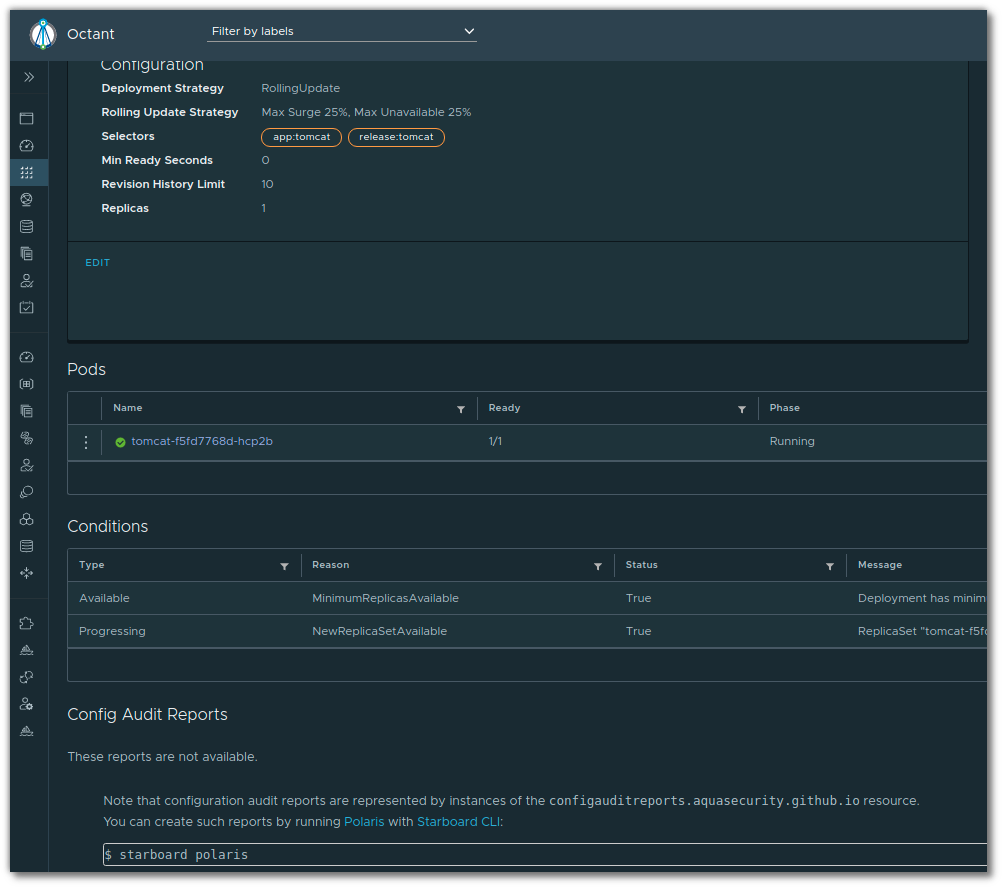Open the tangled-links sidebar icon
This screenshot has height=888, width=1003.
click(26, 438)
